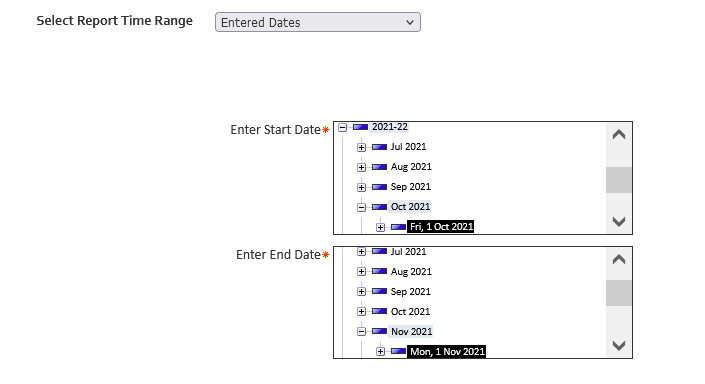Select Fri, 1 Oct 2021 start date
The height and width of the screenshot is (384, 705).
[441, 227]
